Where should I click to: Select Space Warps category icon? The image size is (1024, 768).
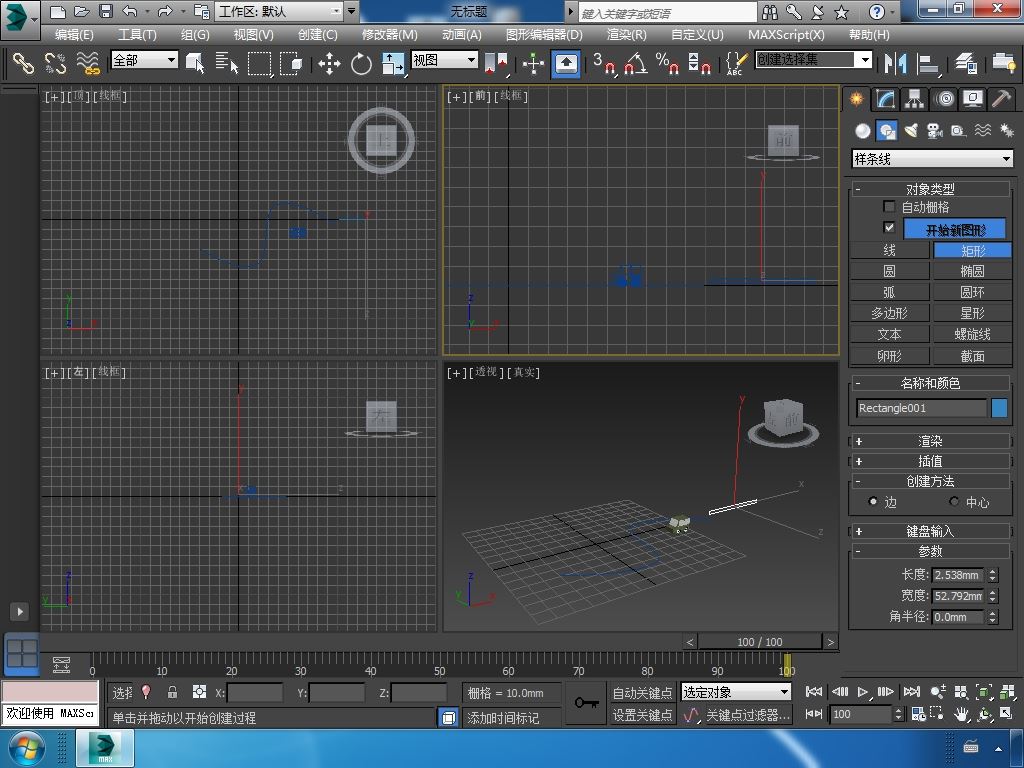click(983, 131)
